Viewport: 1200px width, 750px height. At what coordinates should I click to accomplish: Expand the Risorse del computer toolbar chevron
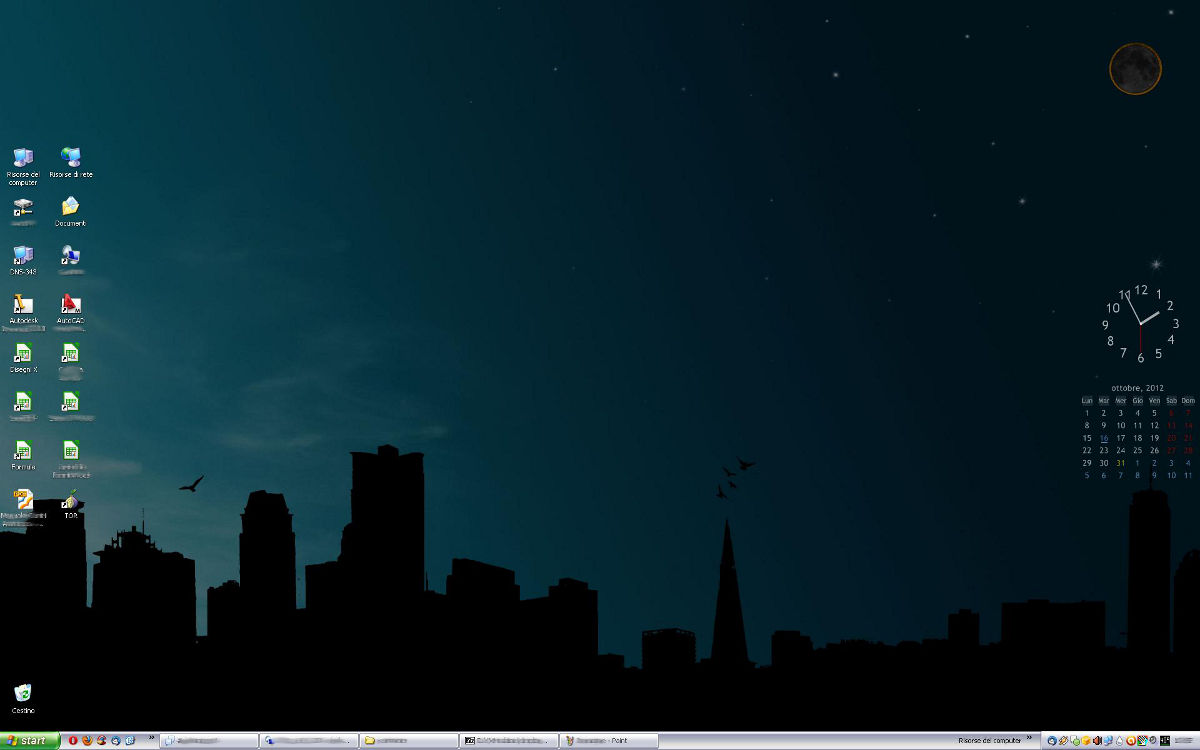click(x=1029, y=739)
